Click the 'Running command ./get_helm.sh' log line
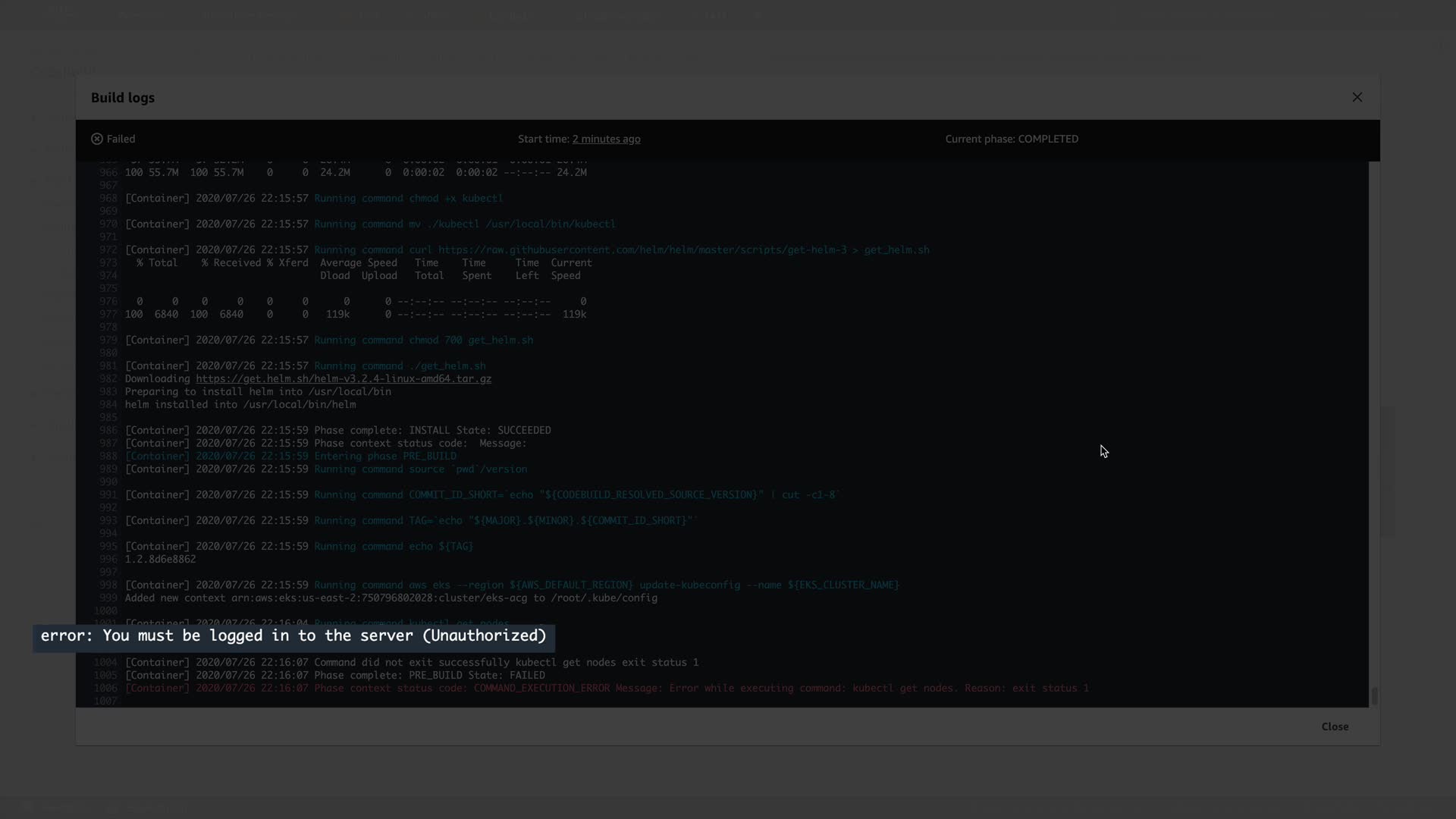1456x819 pixels. click(x=400, y=366)
